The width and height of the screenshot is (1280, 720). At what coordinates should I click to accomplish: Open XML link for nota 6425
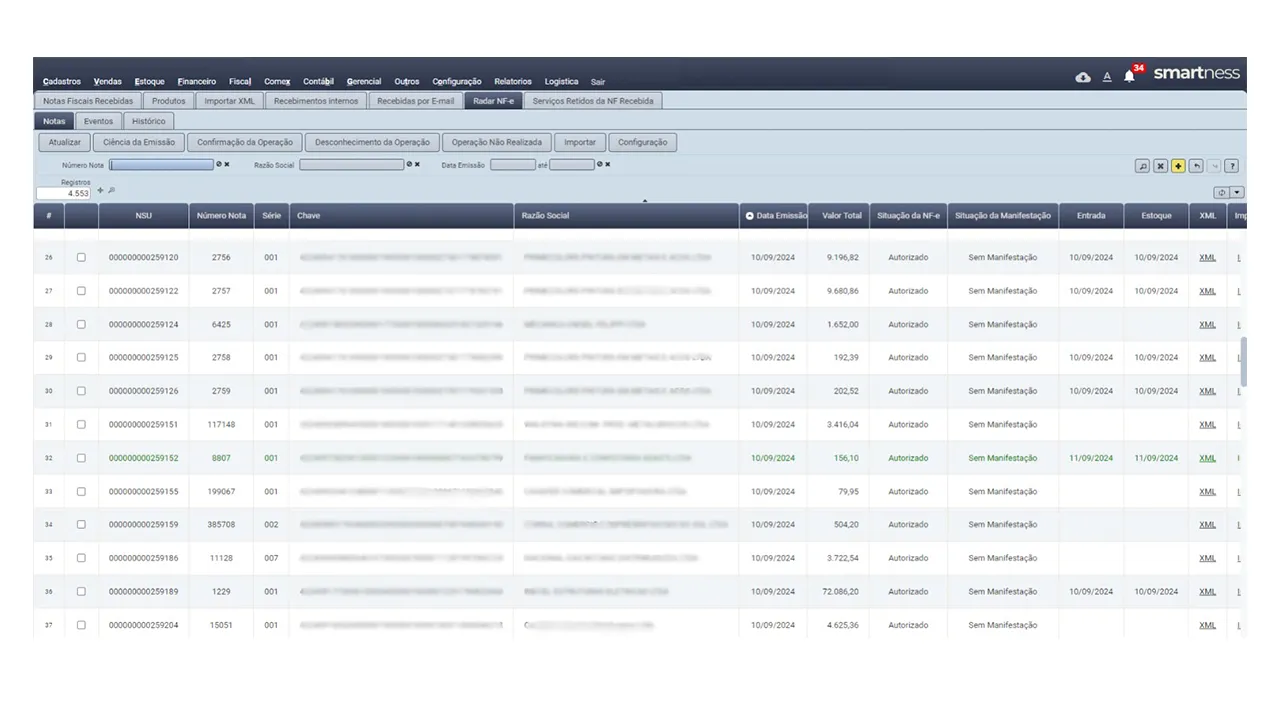pyautogui.click(x=1207, y=325)
